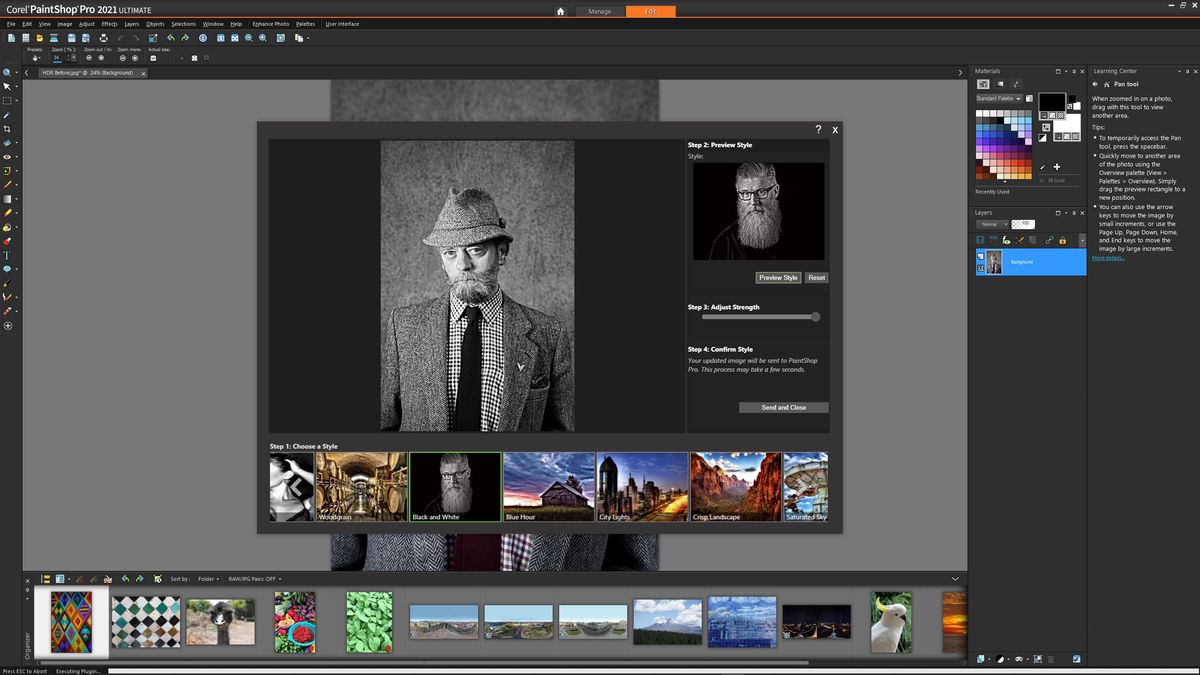Click the Undo icon in the standard toolbar

pyautogui.click(x=171, y=38)
